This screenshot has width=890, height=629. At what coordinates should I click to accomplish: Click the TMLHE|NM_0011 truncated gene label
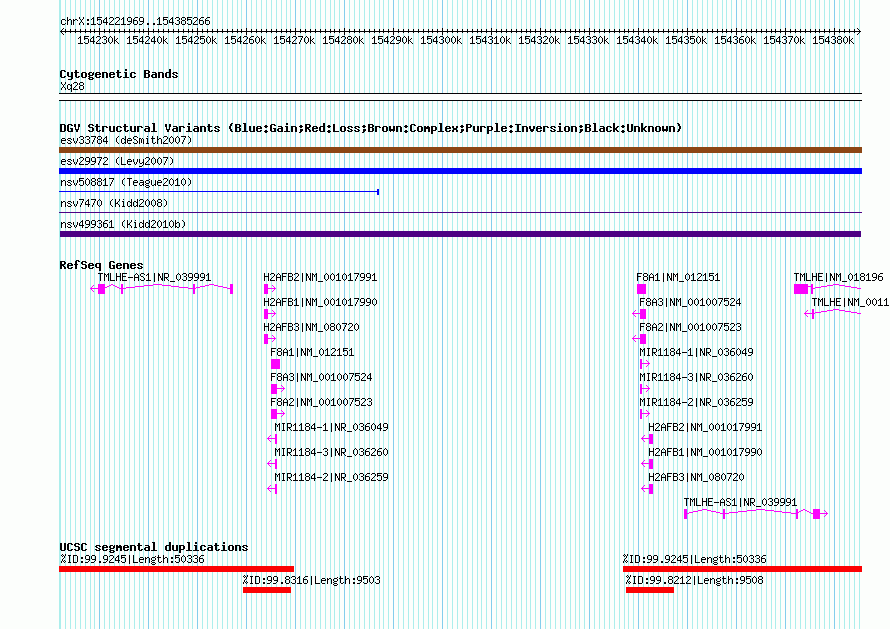[850, 303]
